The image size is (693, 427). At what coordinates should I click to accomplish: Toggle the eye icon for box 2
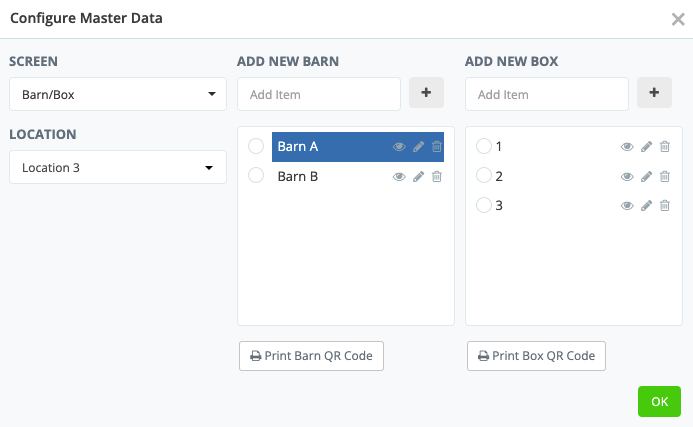click(x=627, y=177)
